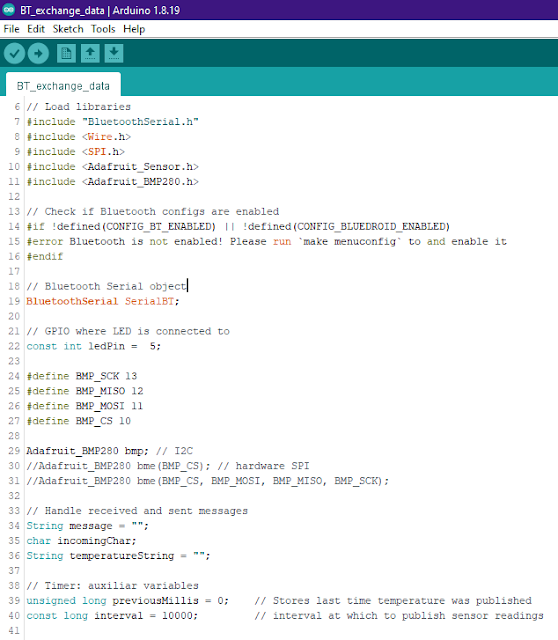Click line number 19 in the gutter
Image resolution: width=558 pixels, height=640 pixels.
(x=14, y=301)
